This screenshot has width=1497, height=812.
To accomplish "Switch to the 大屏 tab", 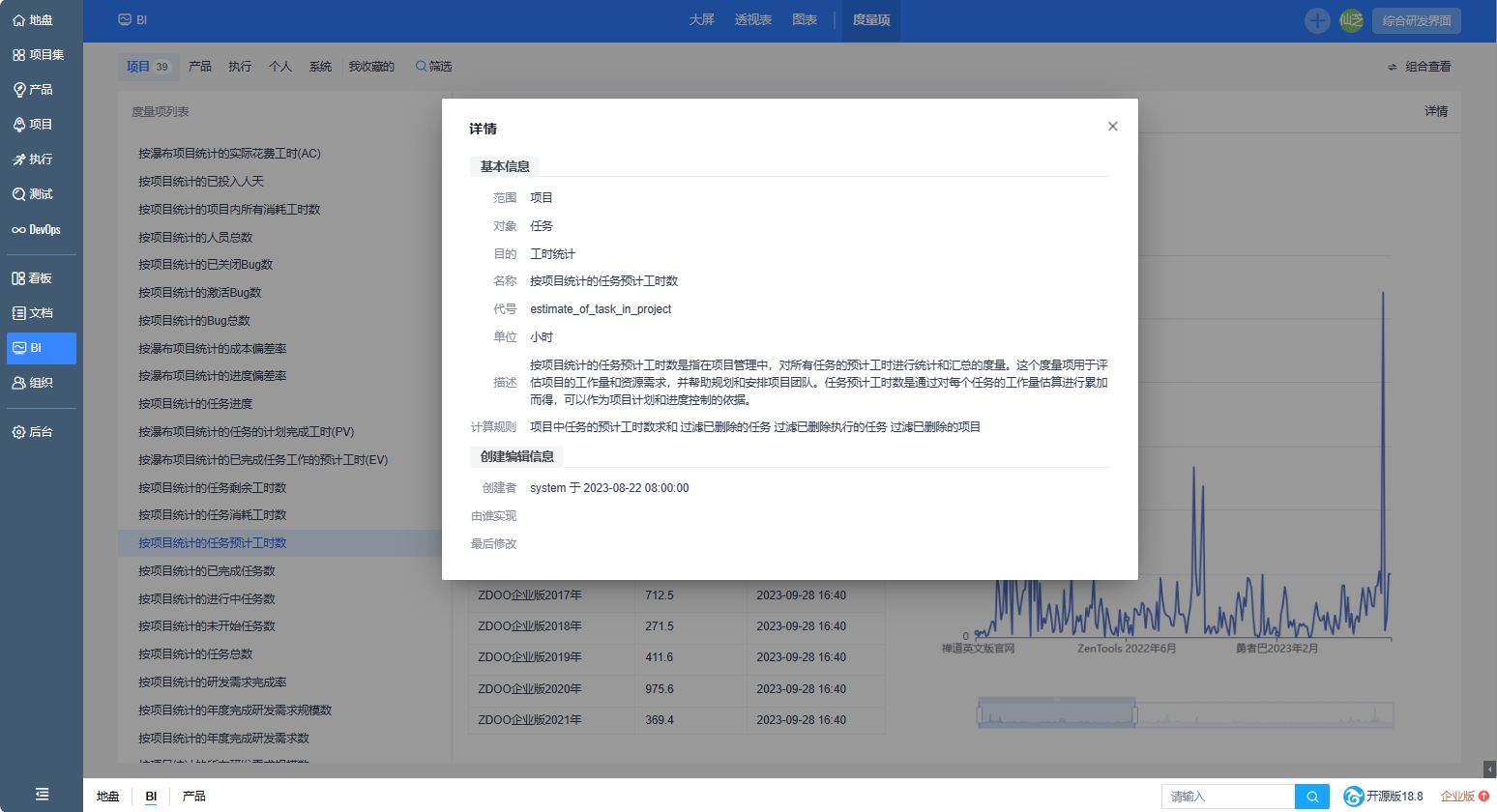I will (701, 20).
